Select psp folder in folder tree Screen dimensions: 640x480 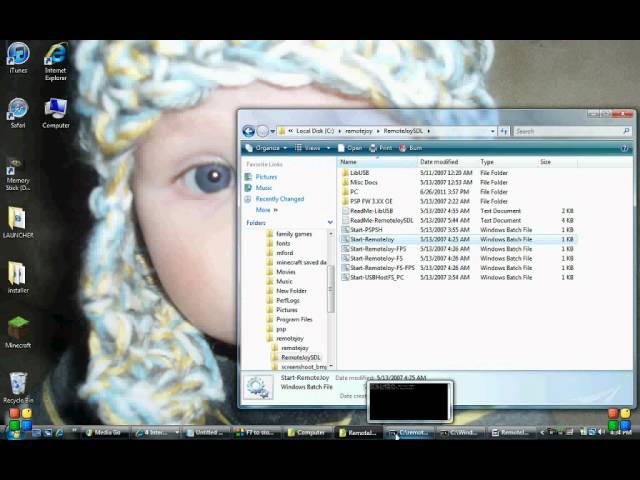276,329
